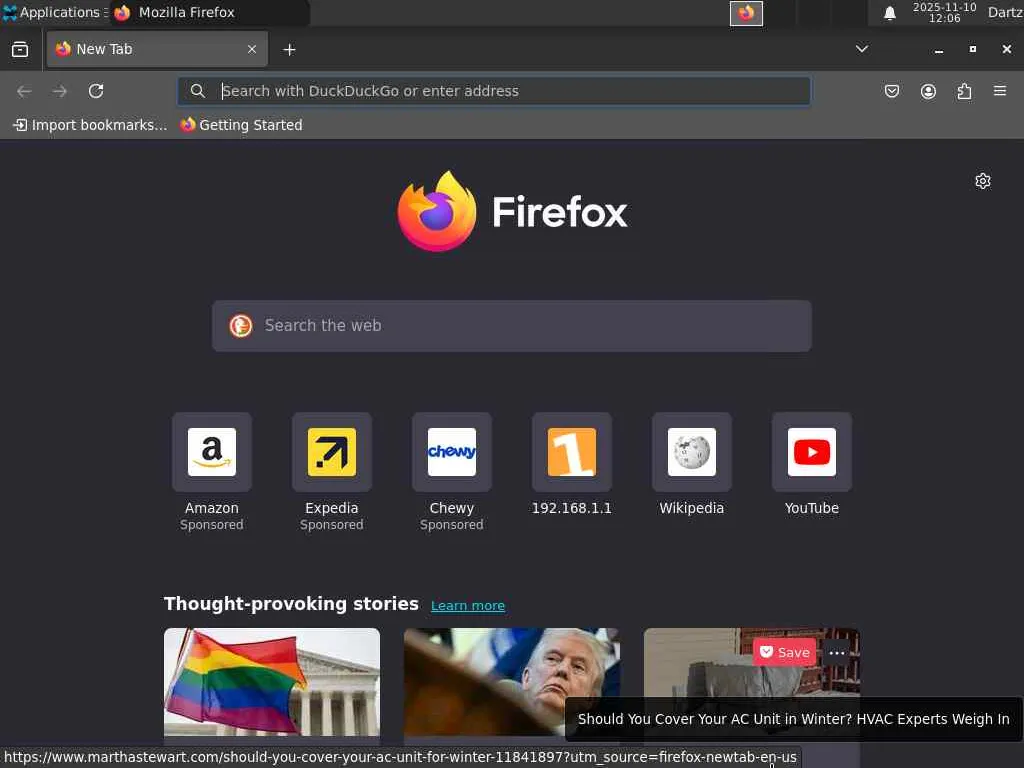Click Import bookmarks in bookmarks toolbar
Screen dimensions: 1024x768
pos(90,125)
